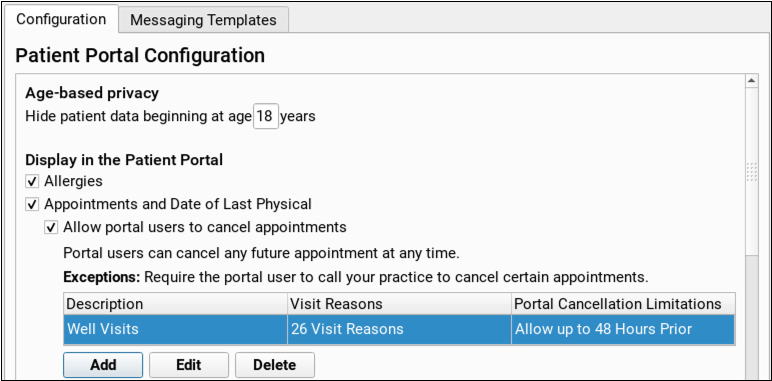Click the vertical scrollbar thumb

coord(752,172)
